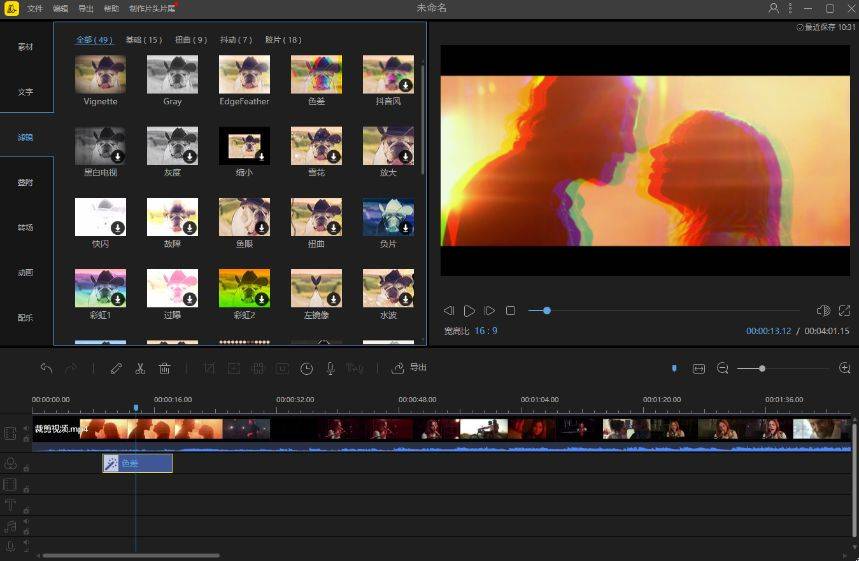Show 胶片 (18) filter category
The height and width of the screenshot is (561, 859).
point(283,39)
